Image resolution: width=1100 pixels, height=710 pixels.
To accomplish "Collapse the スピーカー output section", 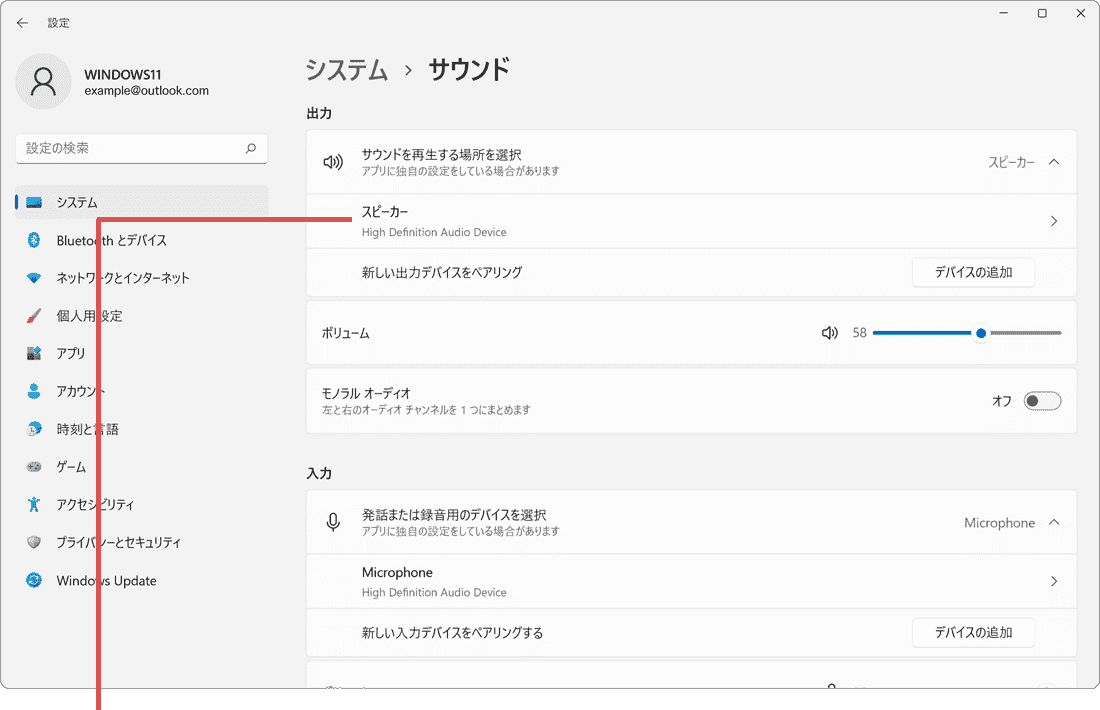I will coord(1054,162).
